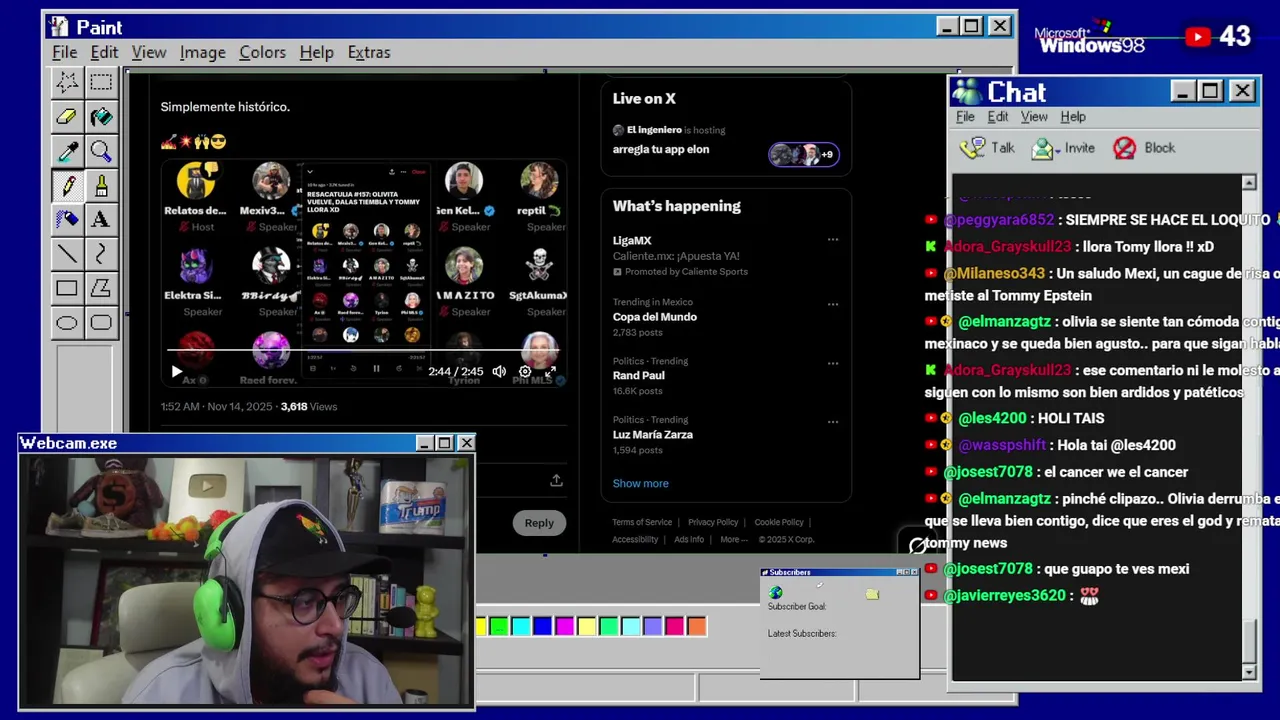Open the Cookie Policy link
The image size is (1280, 720).
(x=779, y=522)
